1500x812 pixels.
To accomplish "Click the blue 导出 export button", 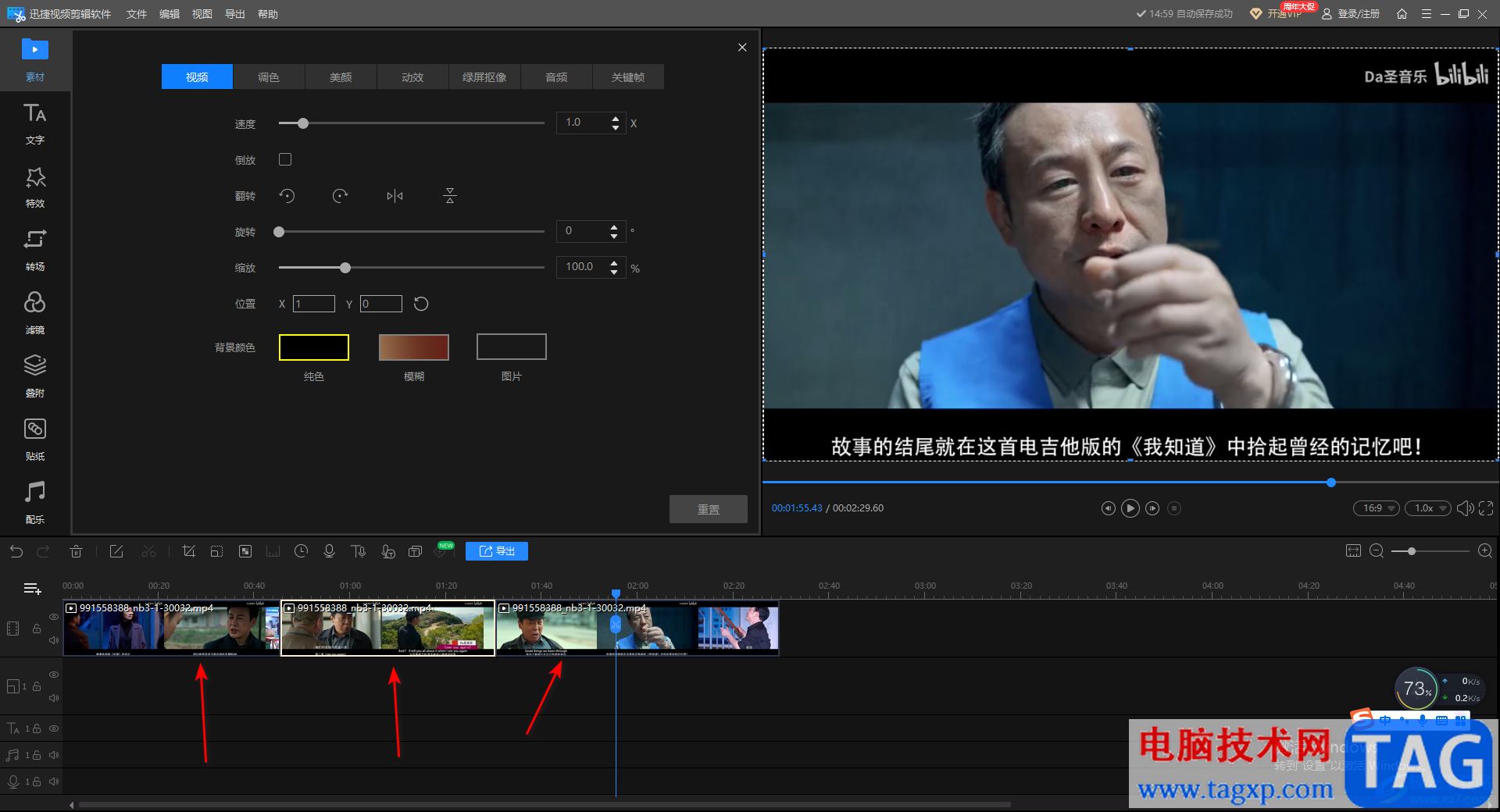I will tap(497, 551).
